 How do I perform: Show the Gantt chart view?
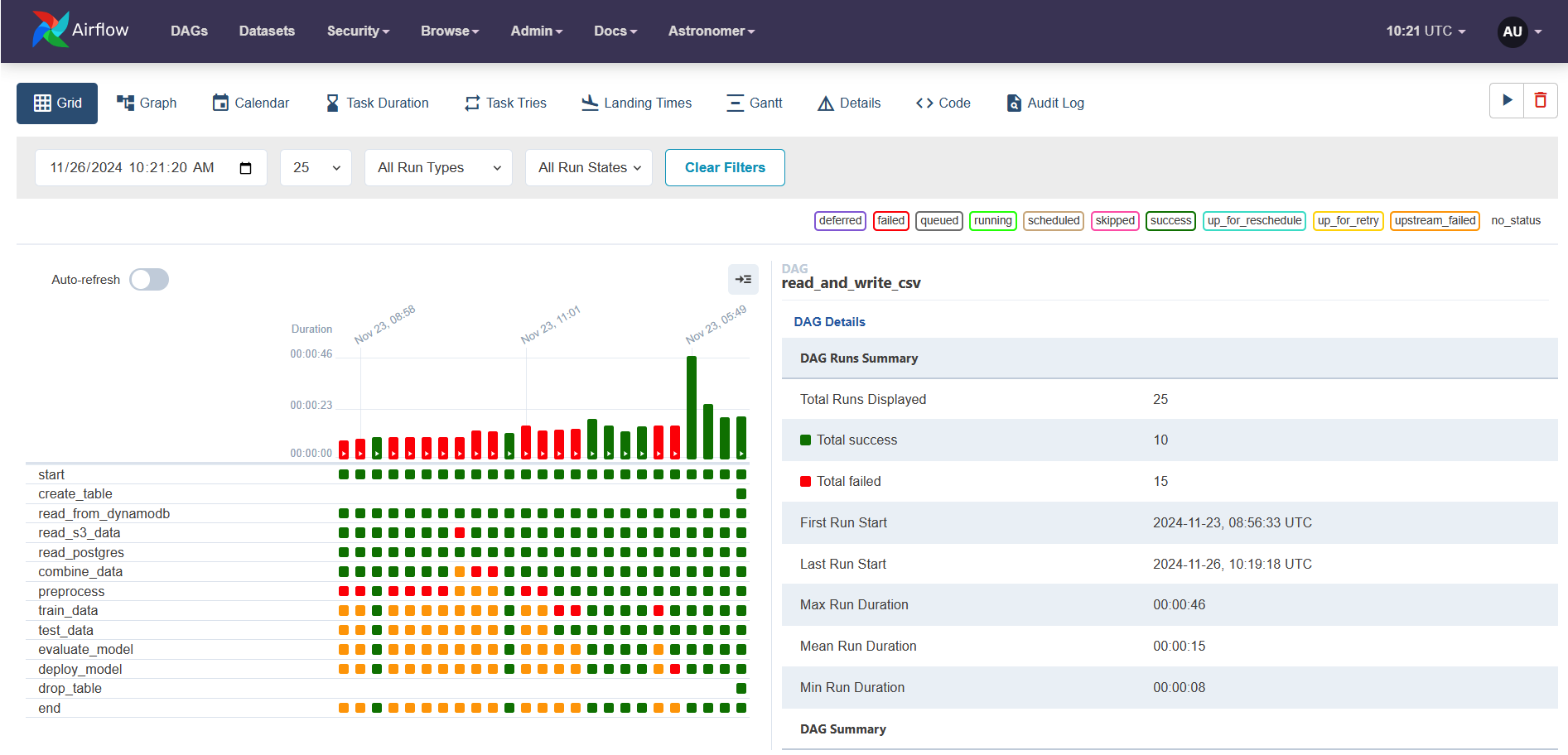tap(754, 103)
